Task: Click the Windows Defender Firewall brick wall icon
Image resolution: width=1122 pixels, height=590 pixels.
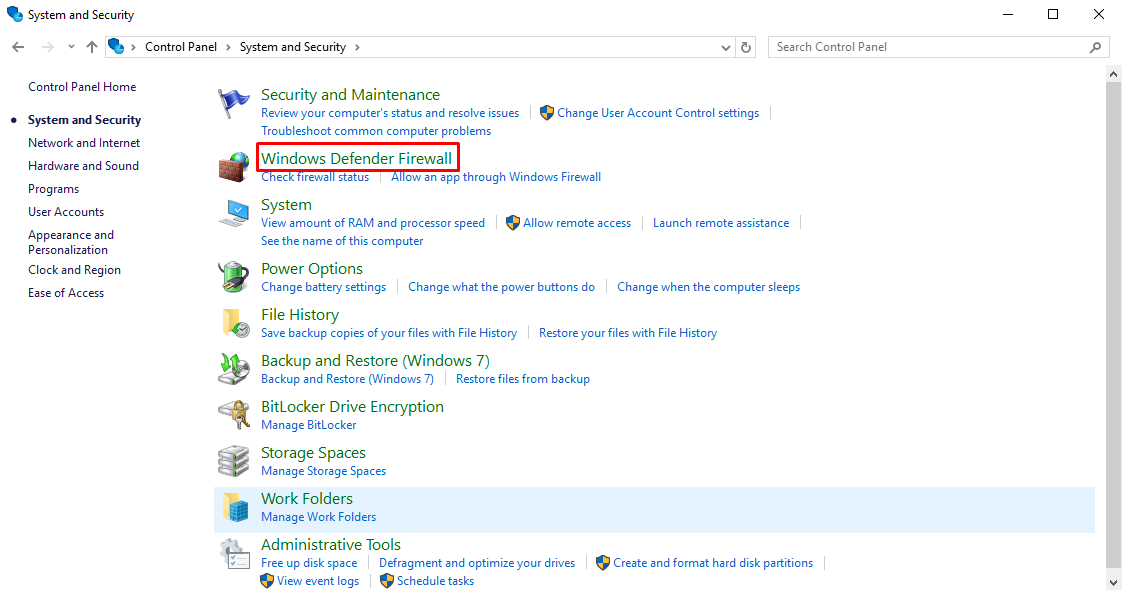Action: pyautogui.click(x=233, y=167)
